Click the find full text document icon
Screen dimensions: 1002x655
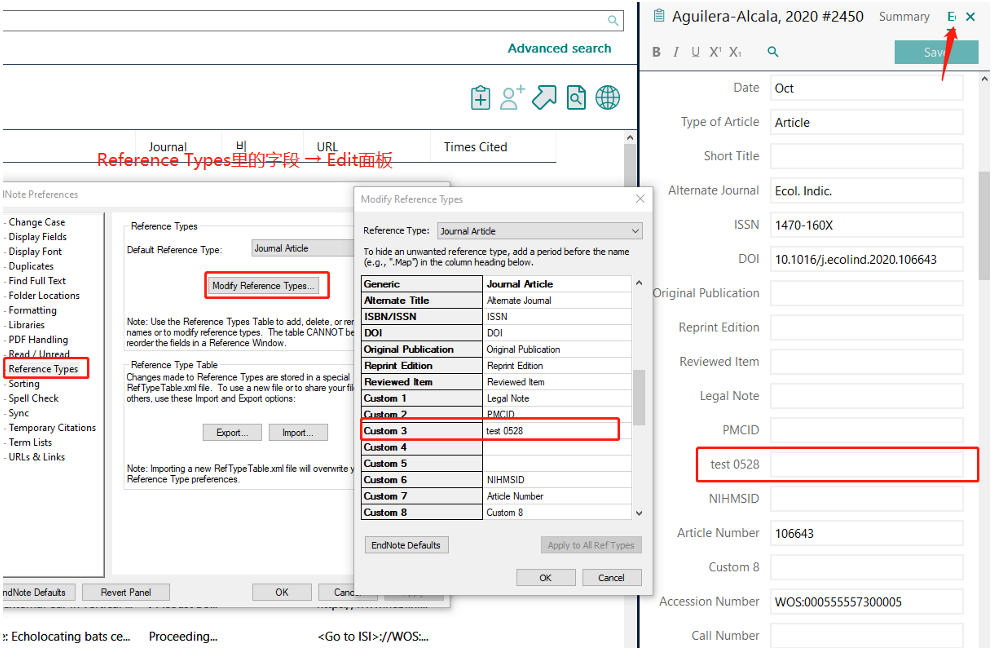(x=576, y=98)
